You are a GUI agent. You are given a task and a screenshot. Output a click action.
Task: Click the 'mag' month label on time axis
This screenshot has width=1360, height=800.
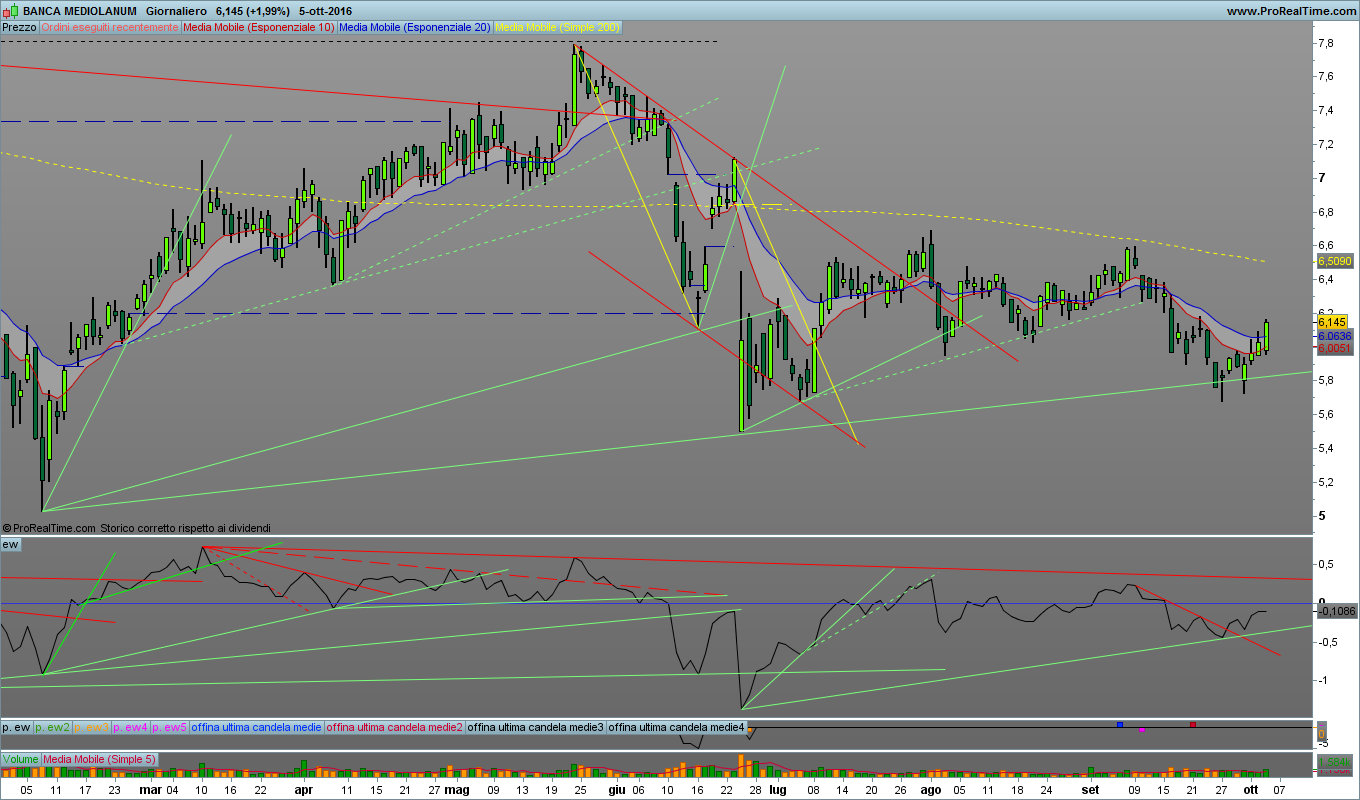[x=457, y=789]
